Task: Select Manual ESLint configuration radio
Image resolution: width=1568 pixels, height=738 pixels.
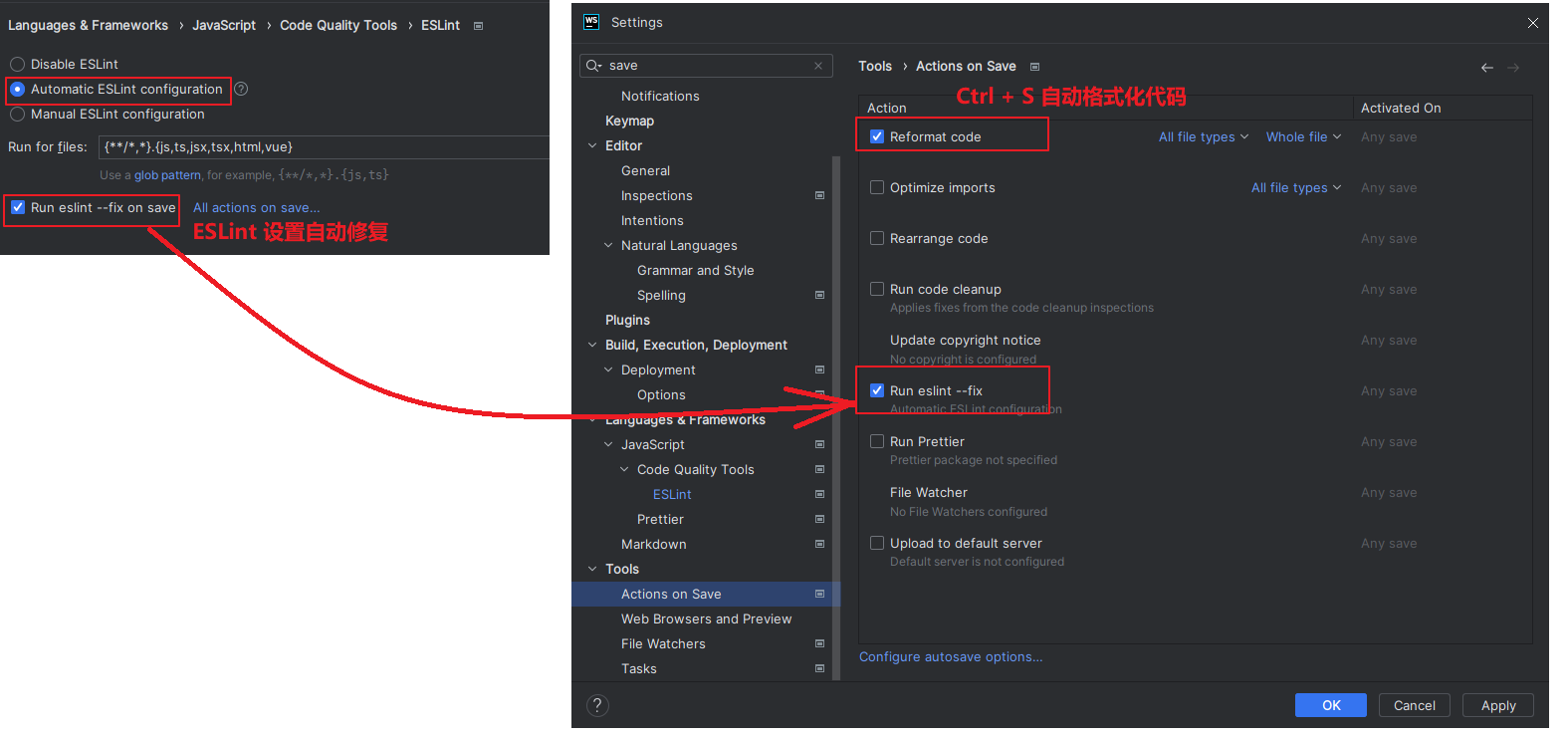Action: [17, 114]
